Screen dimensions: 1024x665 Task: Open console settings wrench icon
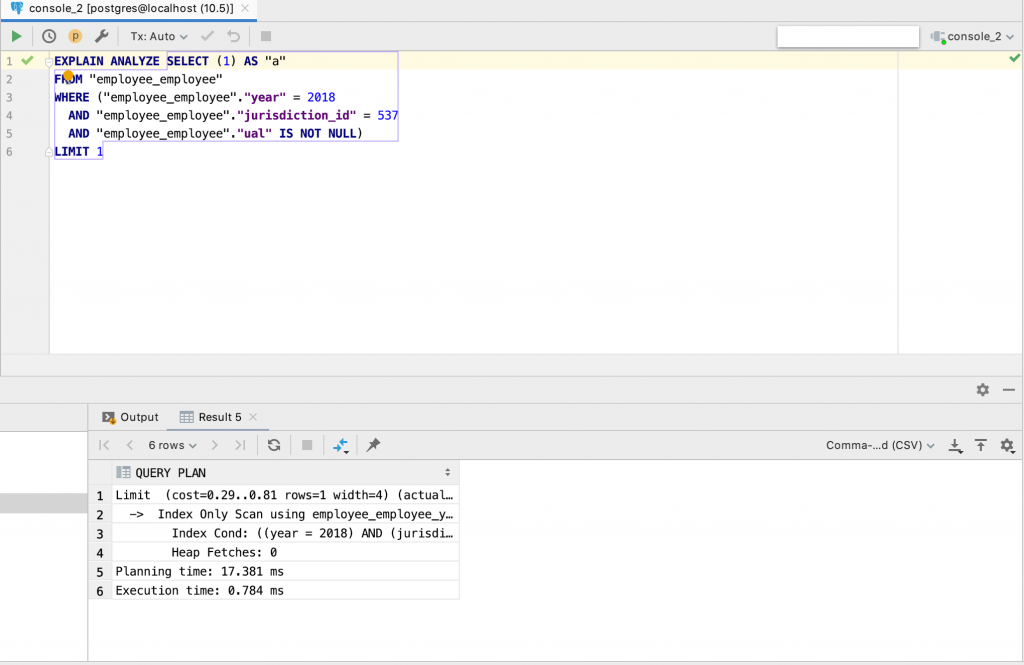point(101,37)
